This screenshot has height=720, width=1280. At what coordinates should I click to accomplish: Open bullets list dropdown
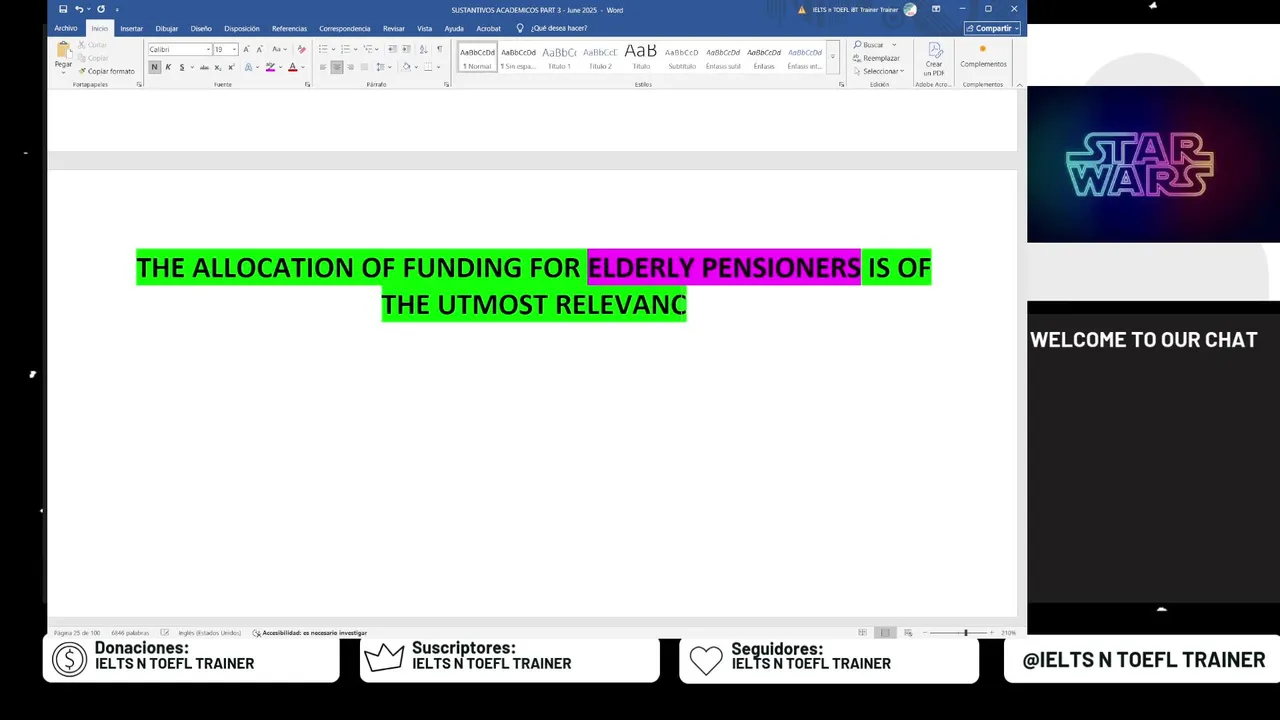(x=334, y=49)
